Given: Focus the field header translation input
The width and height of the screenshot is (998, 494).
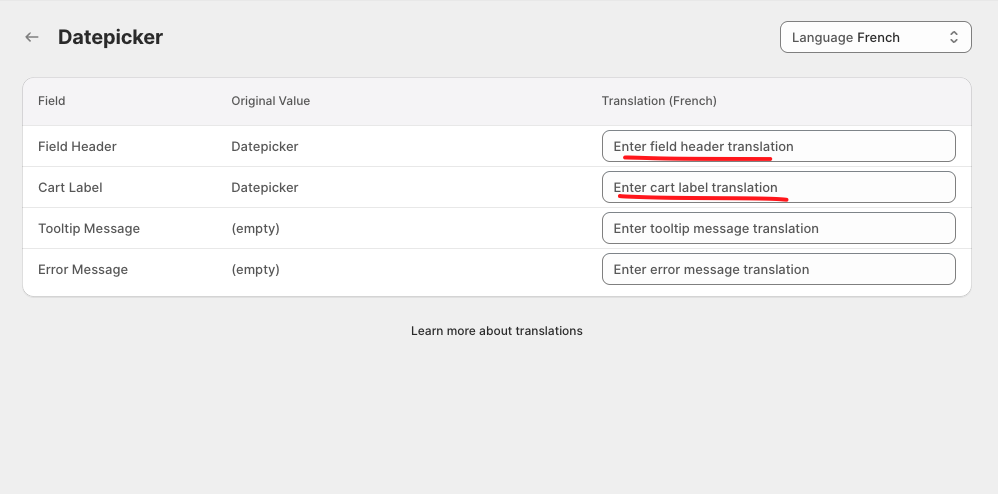Looking at the screenshot, I should pyautogui.click(x=778, y=146).
